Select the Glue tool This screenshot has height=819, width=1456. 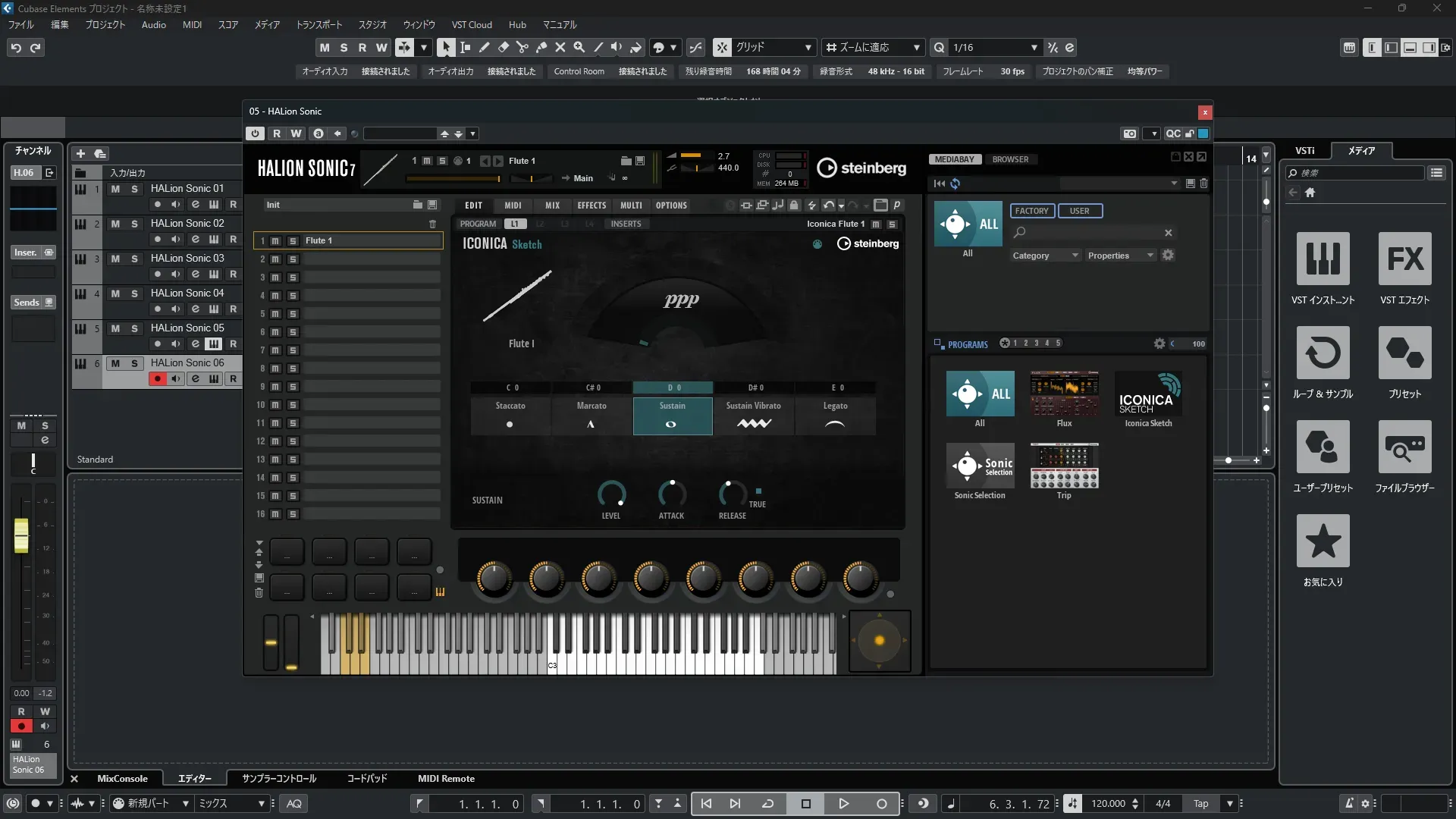[541, 47]
